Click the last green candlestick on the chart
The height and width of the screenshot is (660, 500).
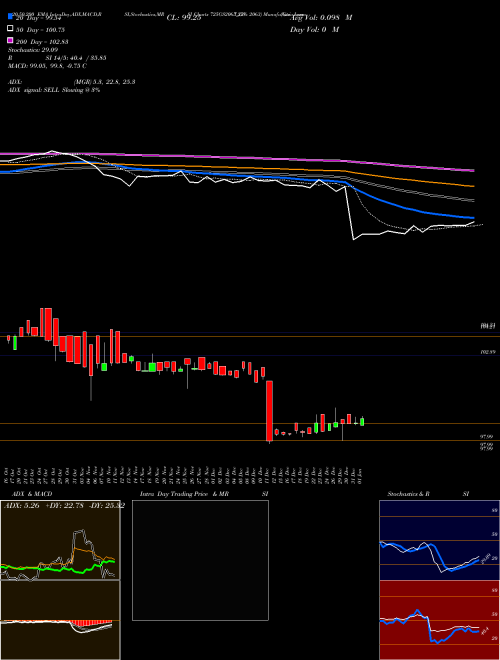click(362, 421)
